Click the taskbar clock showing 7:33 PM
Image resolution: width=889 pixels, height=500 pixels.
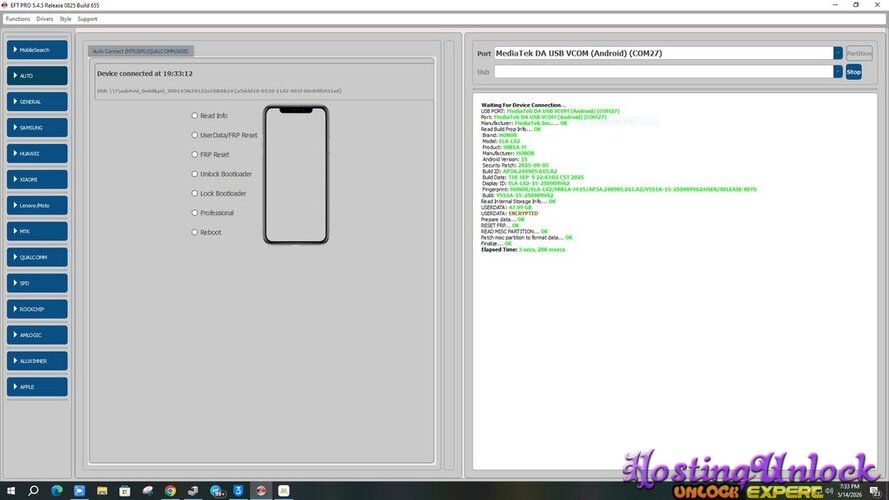tap(849, 491)
